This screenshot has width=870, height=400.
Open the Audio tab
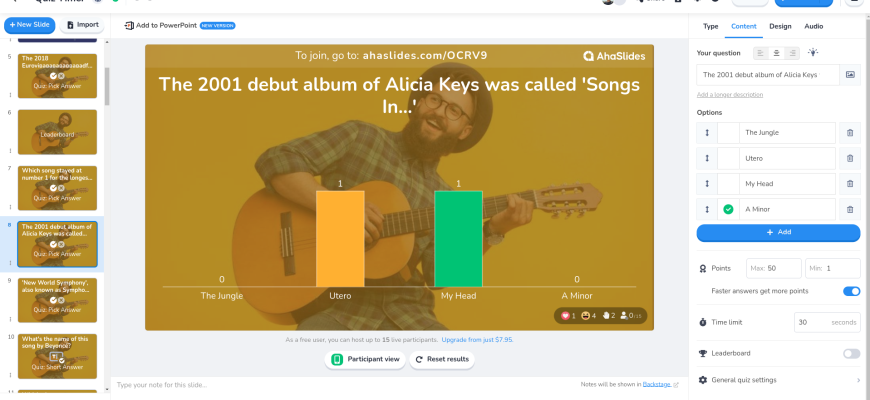814,26
